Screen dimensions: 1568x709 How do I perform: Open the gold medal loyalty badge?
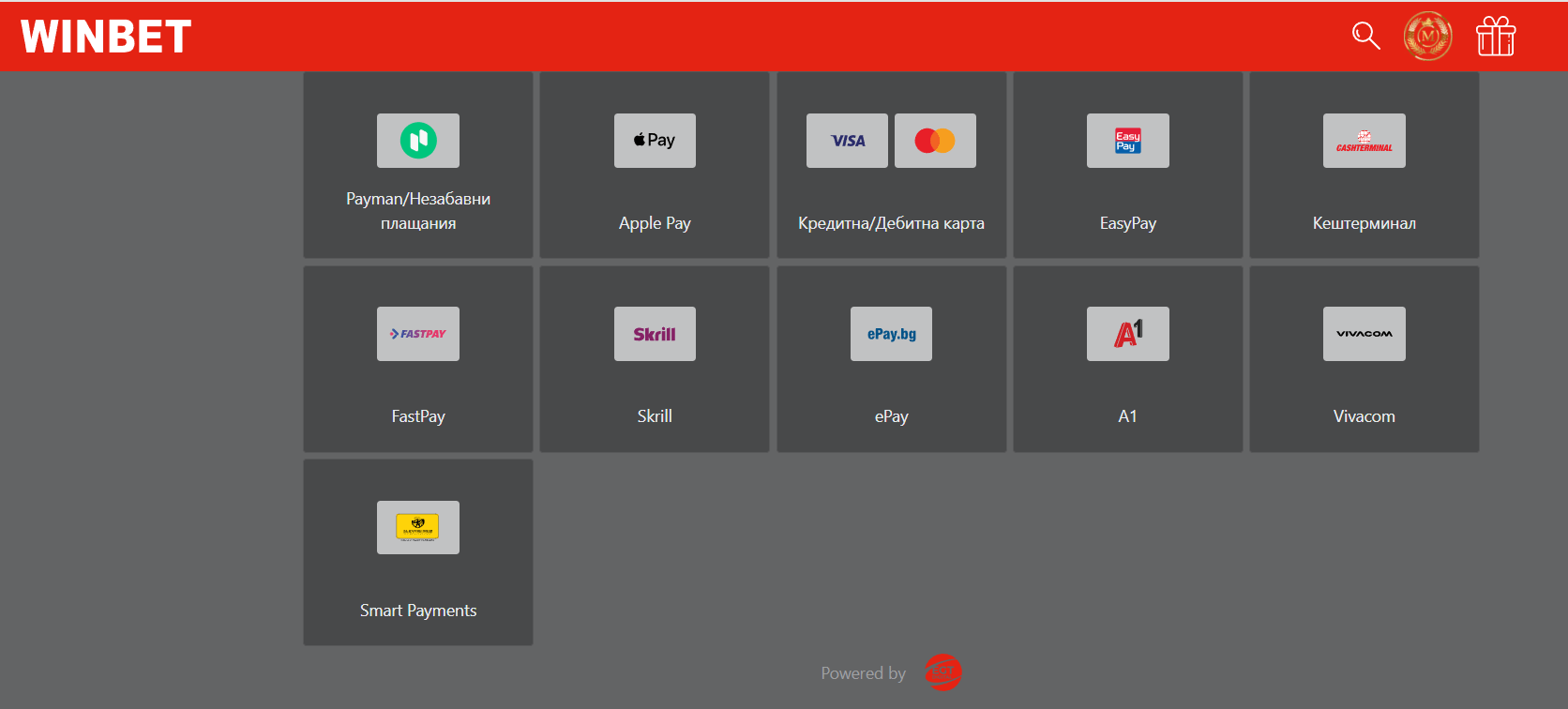pyautogui.click(x=1427, y=37)
